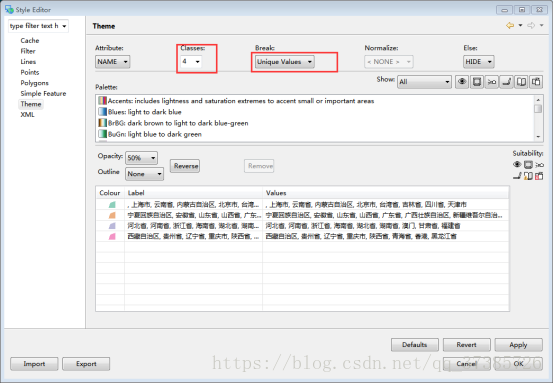Open the Outline None dropdown
The height and width of the screenshot is (383, 553).
(x=144, y=174)
